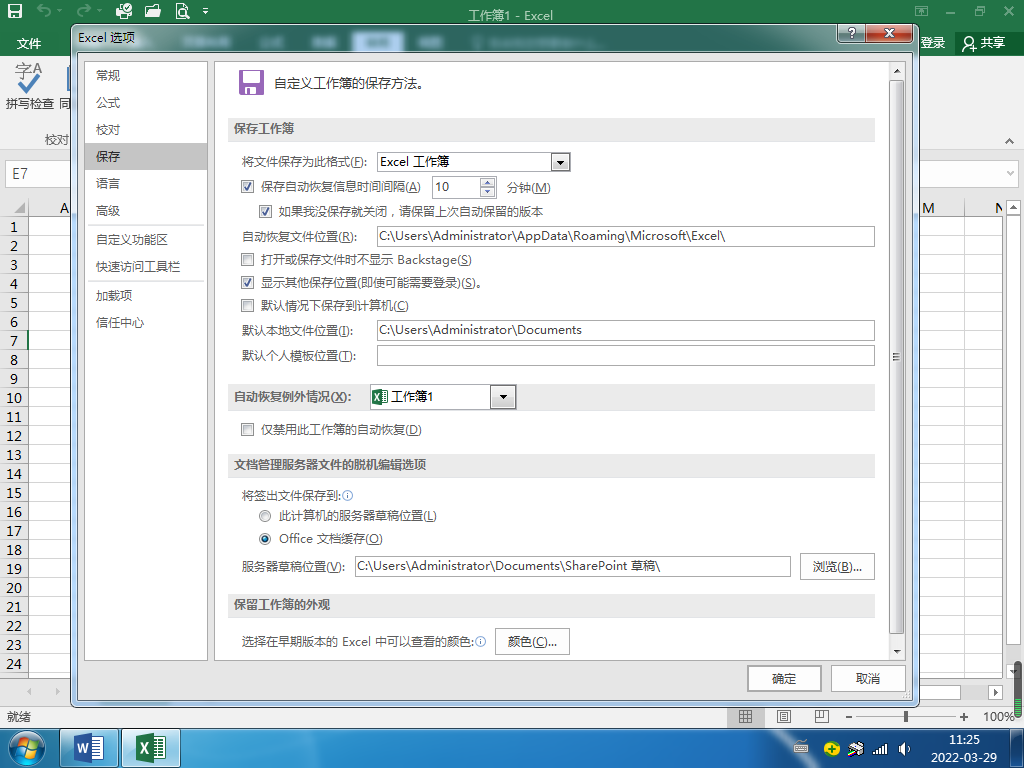The image size is (1024, 768).
Task: Click 取消 to cancel the dialog
Action: click(868, 679)
